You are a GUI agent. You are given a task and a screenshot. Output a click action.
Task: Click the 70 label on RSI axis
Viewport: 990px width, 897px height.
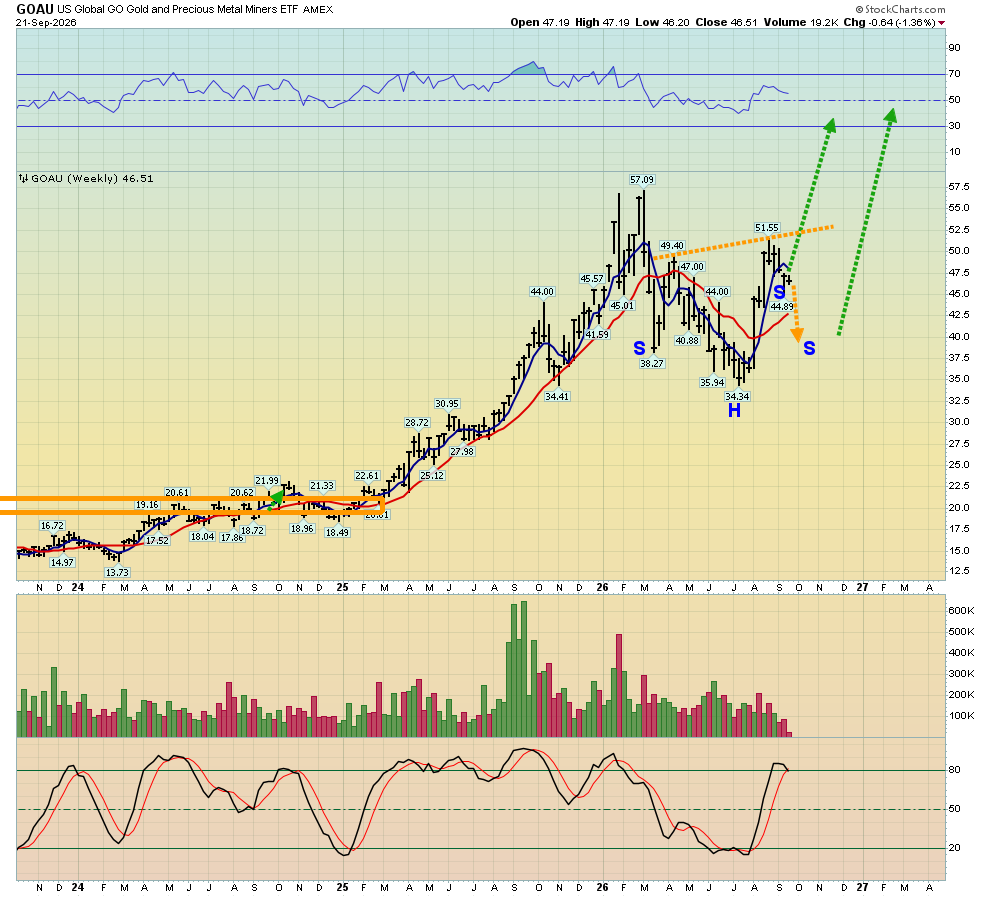pyautogui.click(x=954, y=74)
